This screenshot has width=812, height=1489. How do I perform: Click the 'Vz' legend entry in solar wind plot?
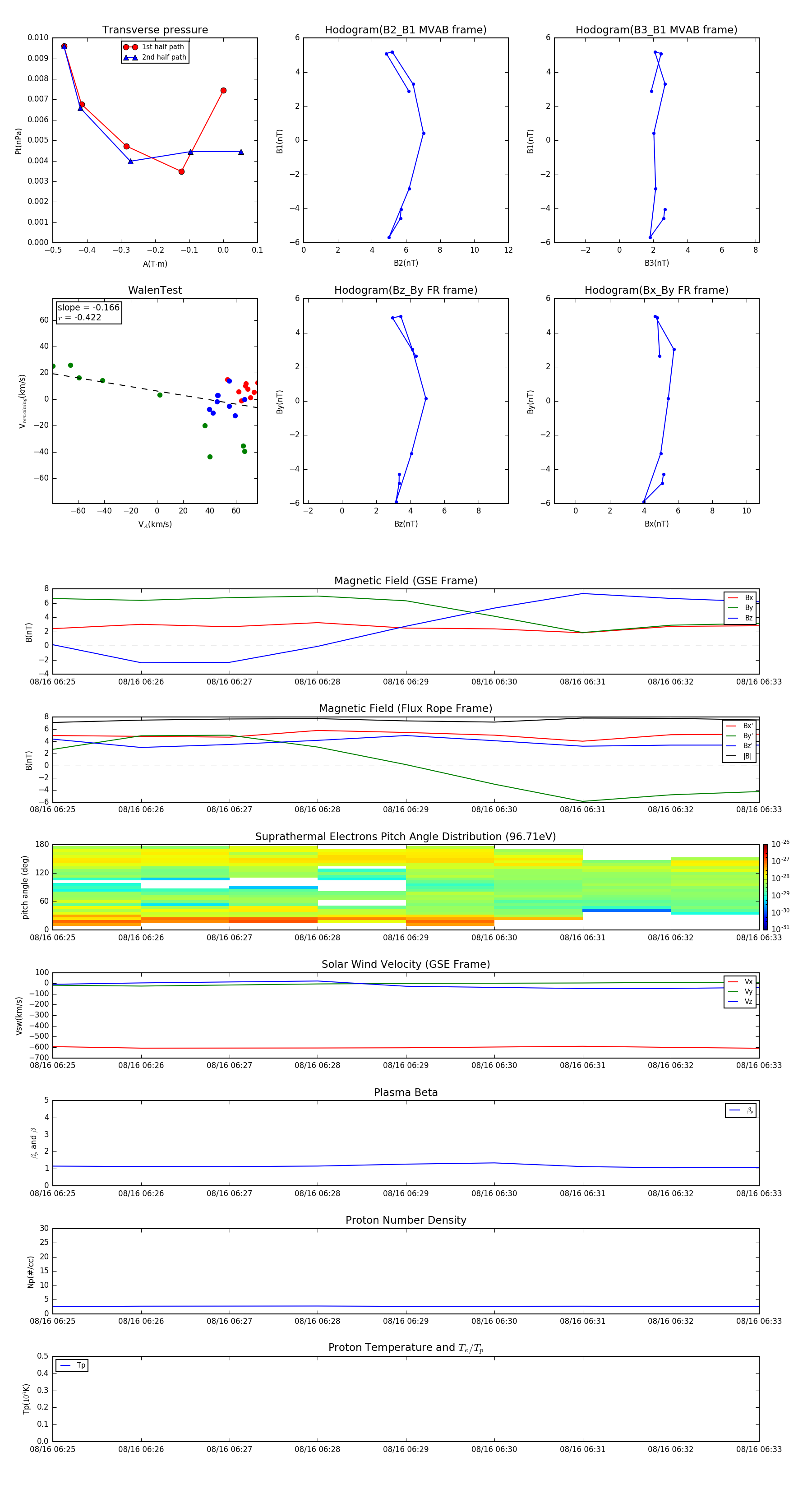click(740, 1002)
